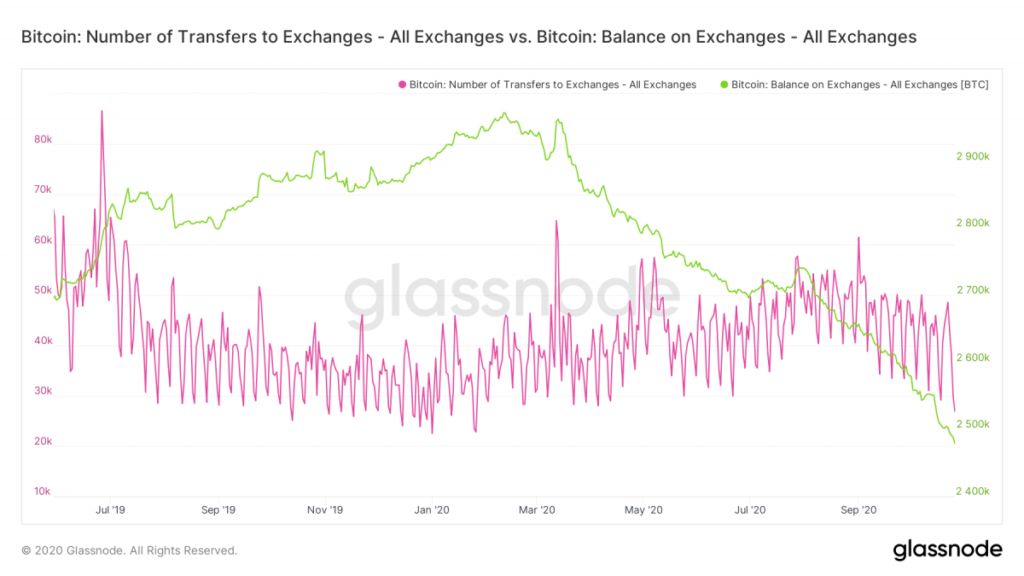Select the Nov '19 x-axis label
The width and height of the screenshot is (1024, 576).
(325, 510)
